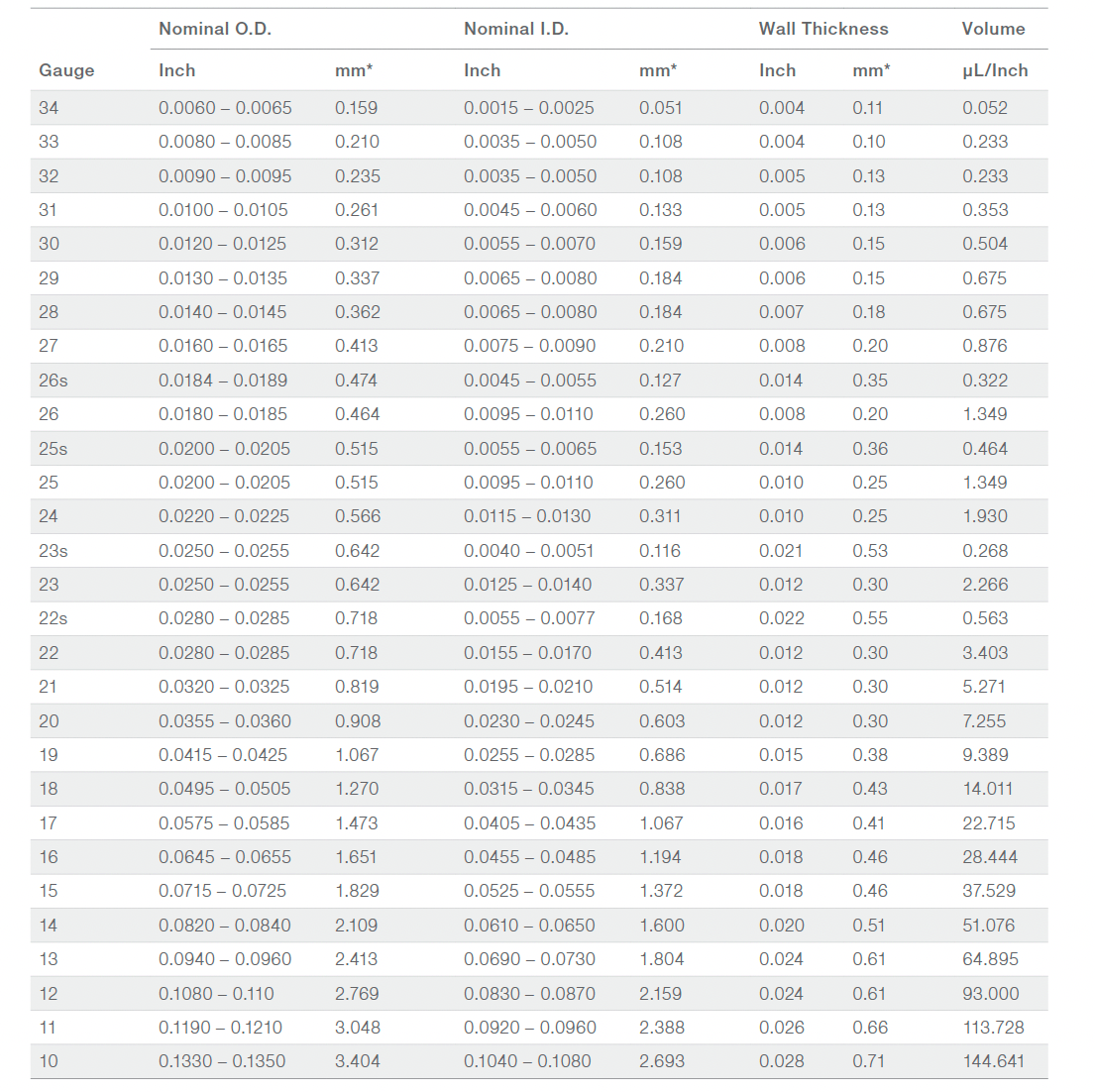
Task: Click the µL/Inch subheader
Action: (x=994, y=70)
